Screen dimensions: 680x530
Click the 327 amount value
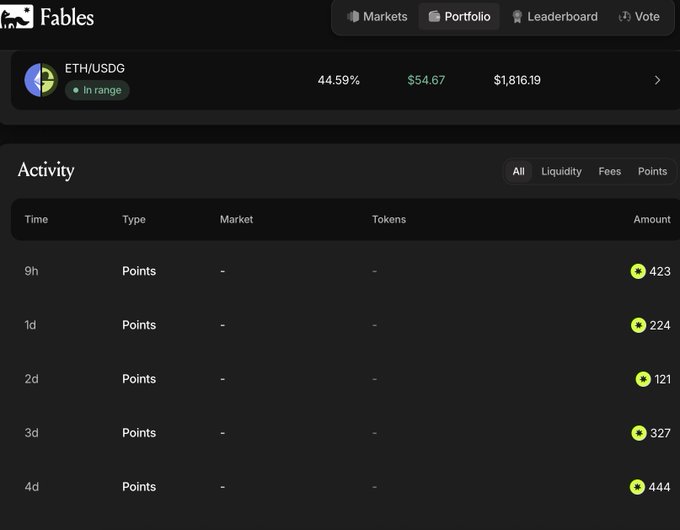(660, 433)
